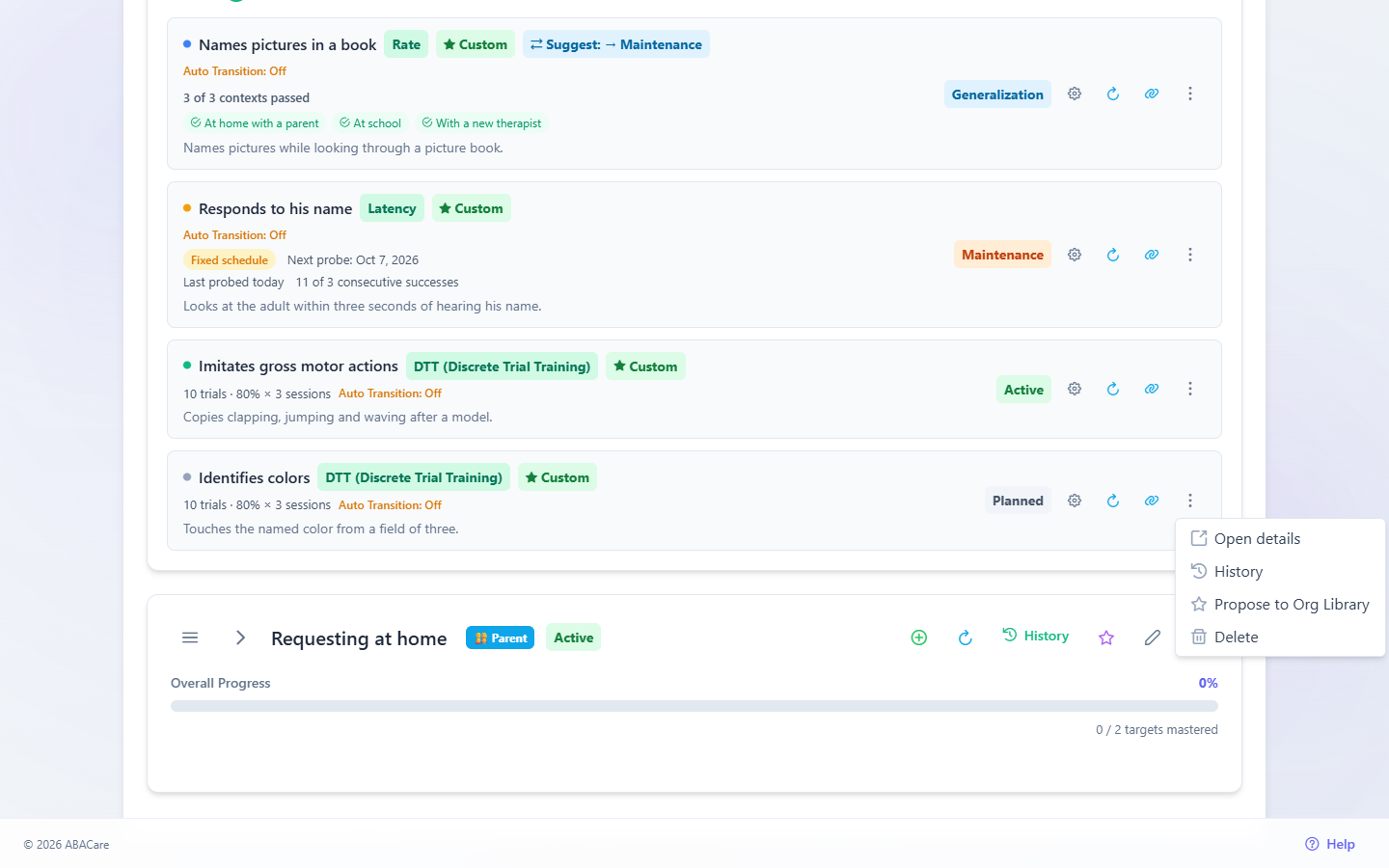Click the Generalization status badge
The width and height of the screenshot is (1389, 868).
(x=997, y=94)
